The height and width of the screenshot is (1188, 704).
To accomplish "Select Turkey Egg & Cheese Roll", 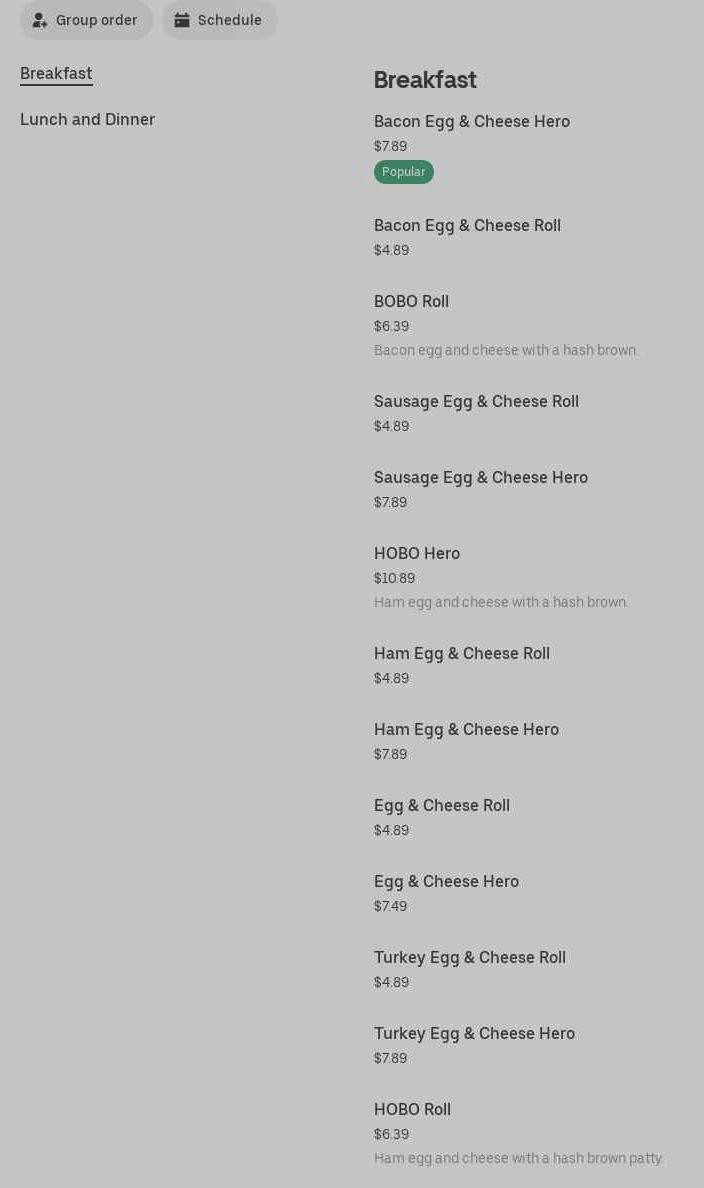I will (x=469, y=958).
